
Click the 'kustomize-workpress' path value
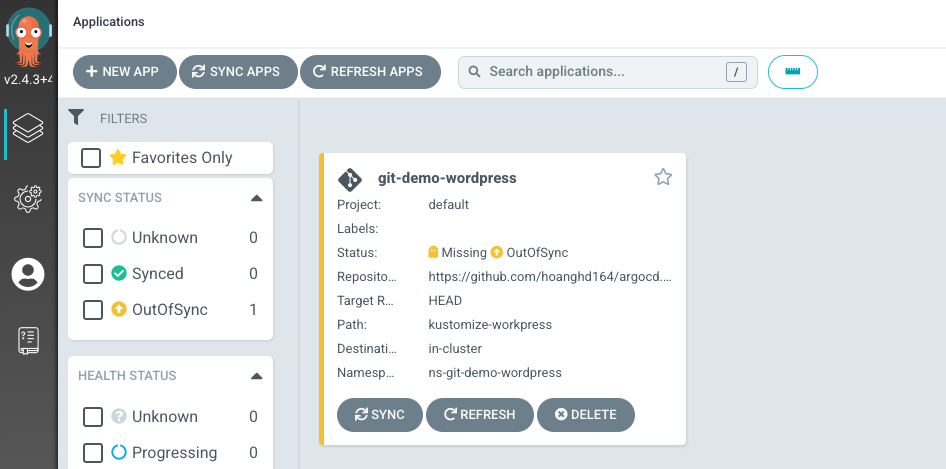coord(490,325)
